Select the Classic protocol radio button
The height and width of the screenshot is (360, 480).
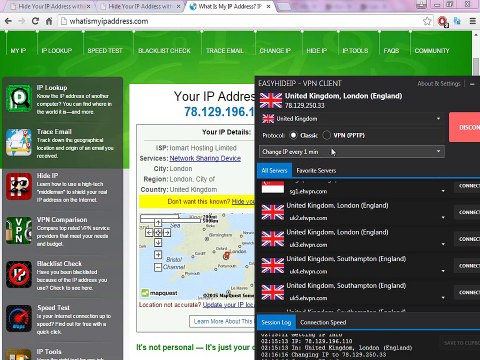pos(293,135)
